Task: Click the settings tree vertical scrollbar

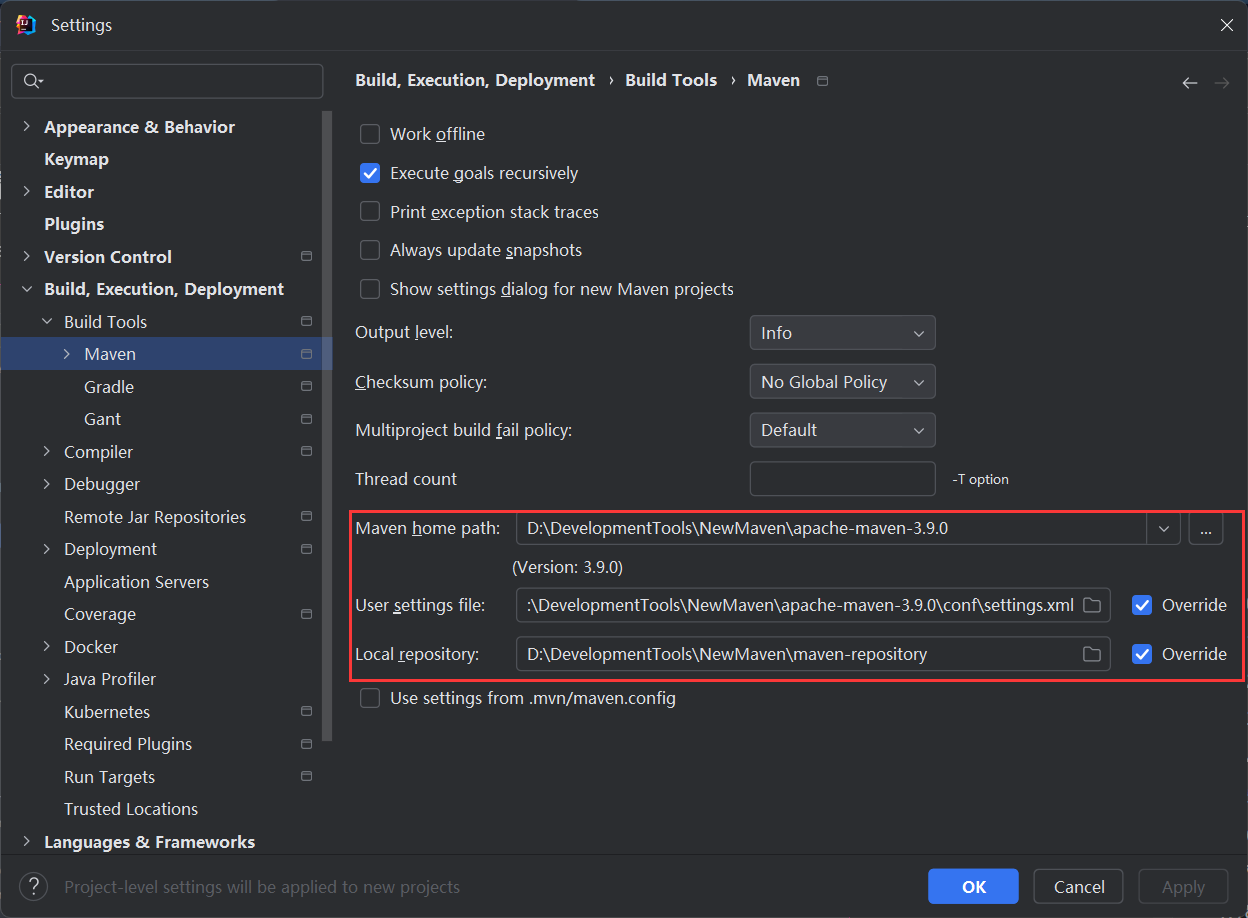Action: coord(327,425)
